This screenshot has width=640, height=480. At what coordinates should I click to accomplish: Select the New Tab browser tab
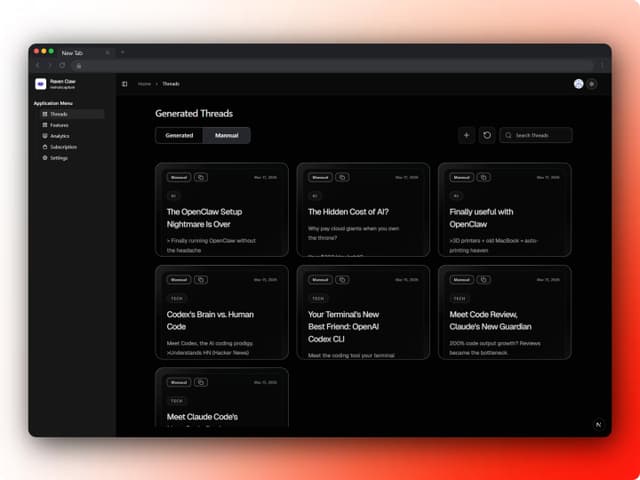[x=84, y=53]
